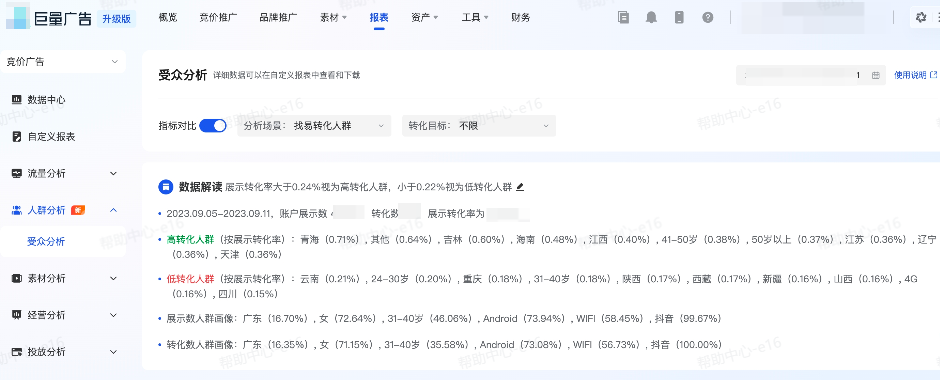Click the 巨量广告 logo
The width and height of the screenshot is (940, 380).
click(x=49, y=18)
